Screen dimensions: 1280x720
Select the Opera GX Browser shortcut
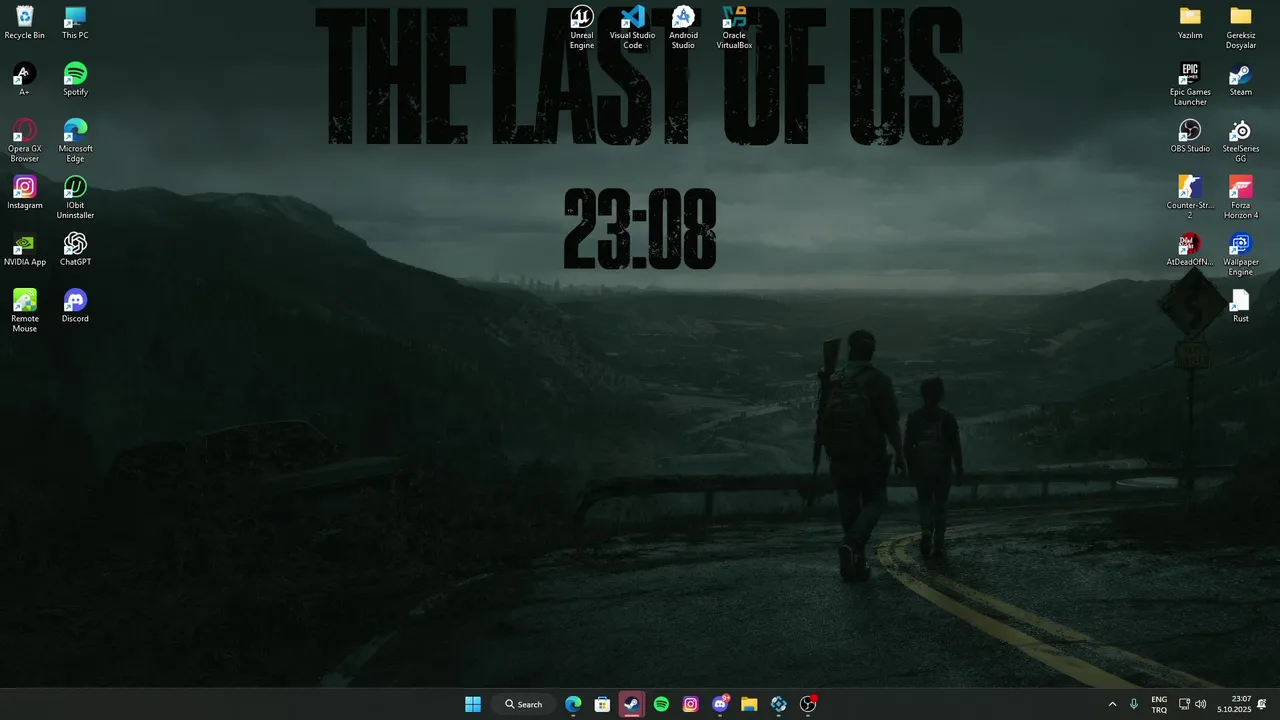tap(25, 141)
